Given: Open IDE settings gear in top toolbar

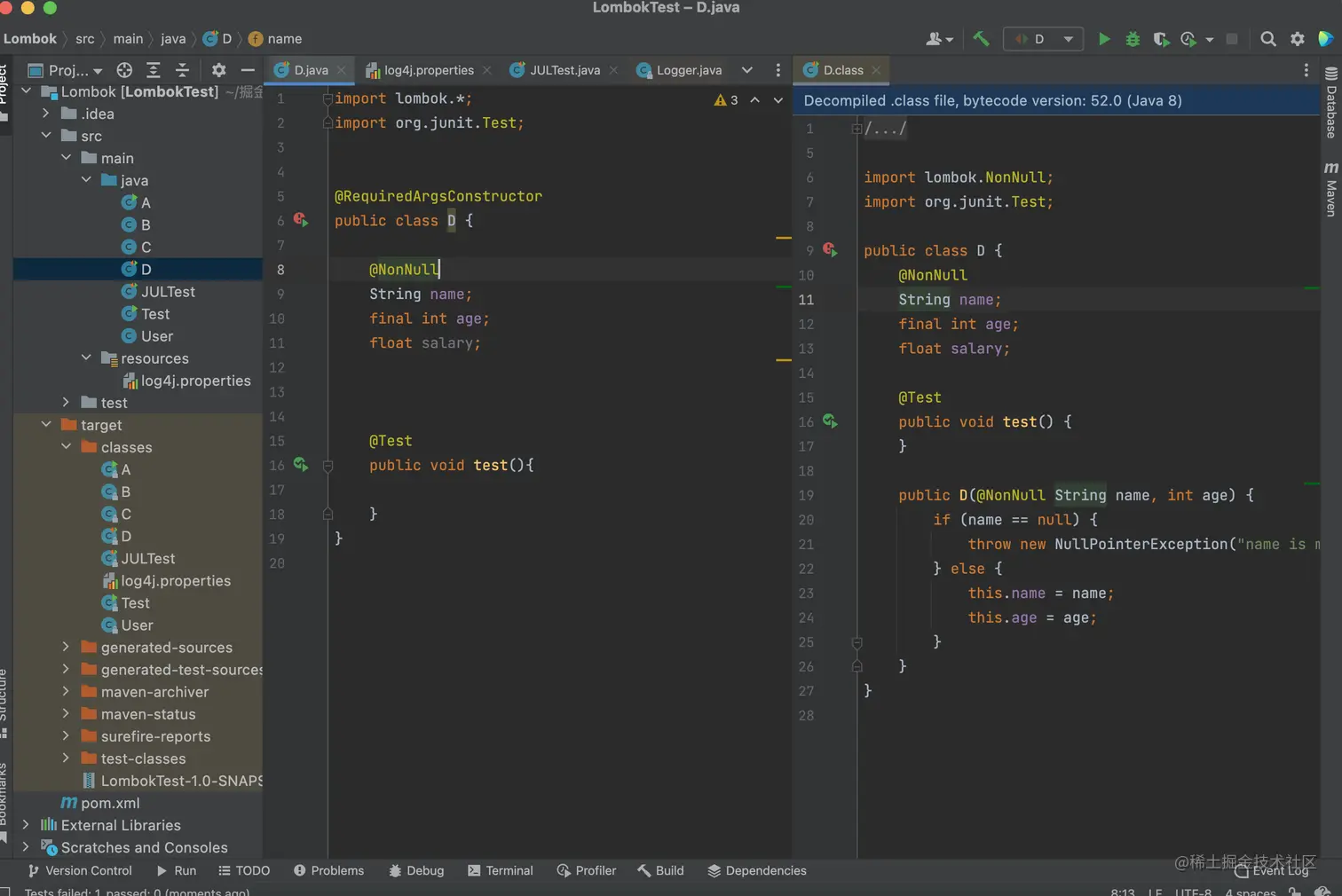Looking at the screenshot, I should coord(1298,39).
